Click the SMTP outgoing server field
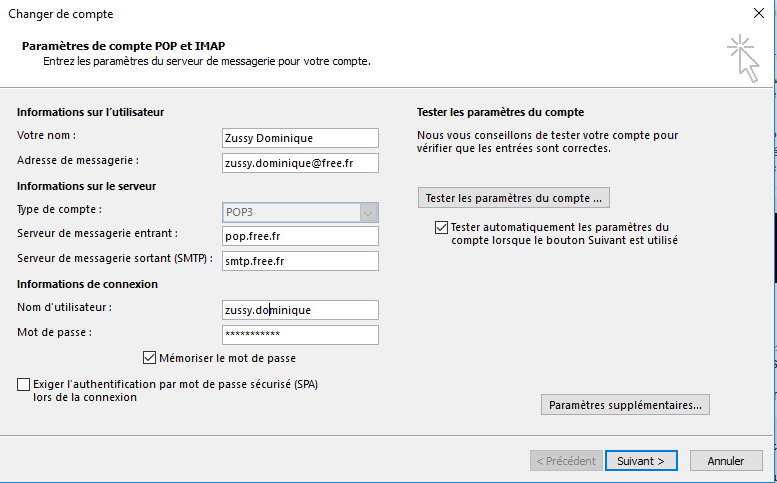777x483 pixels. (300, 261)
